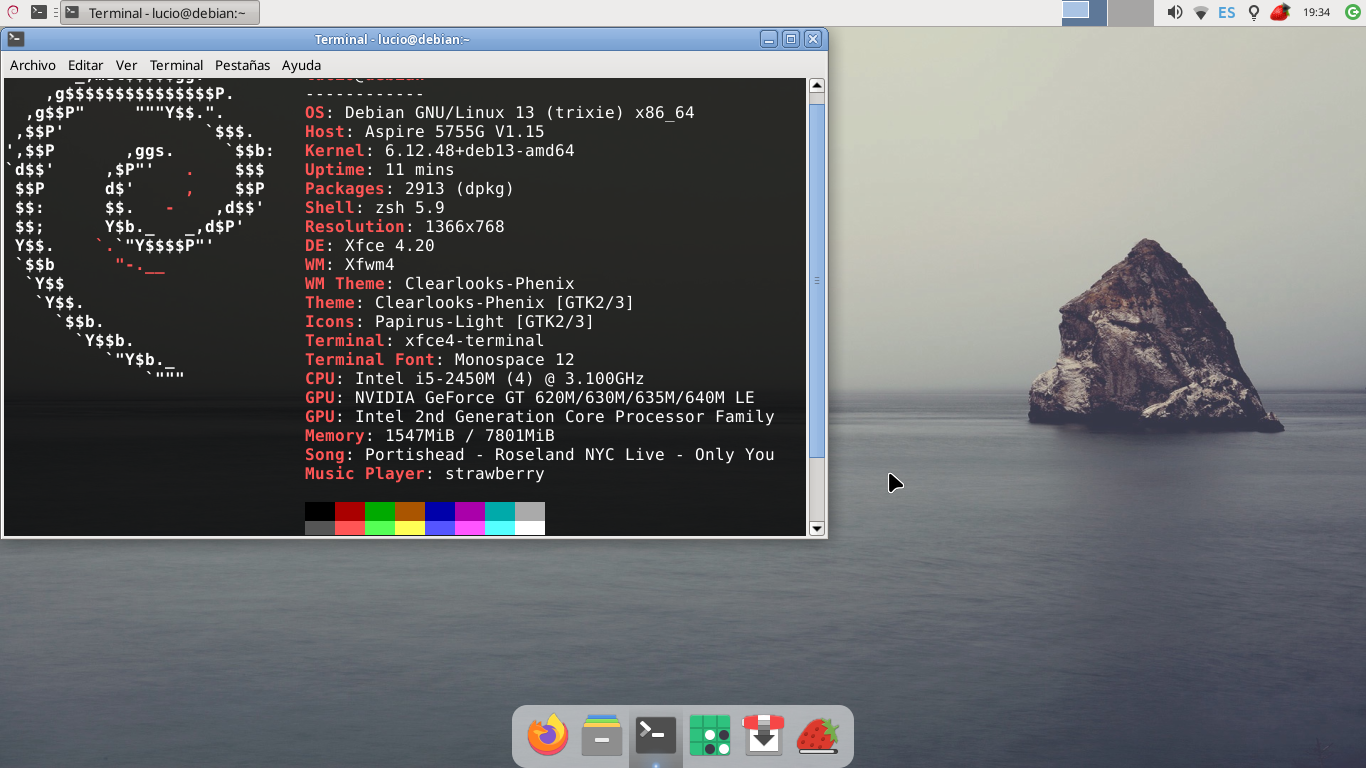
Task: Open the Ver menu
Action: (126, 65)
